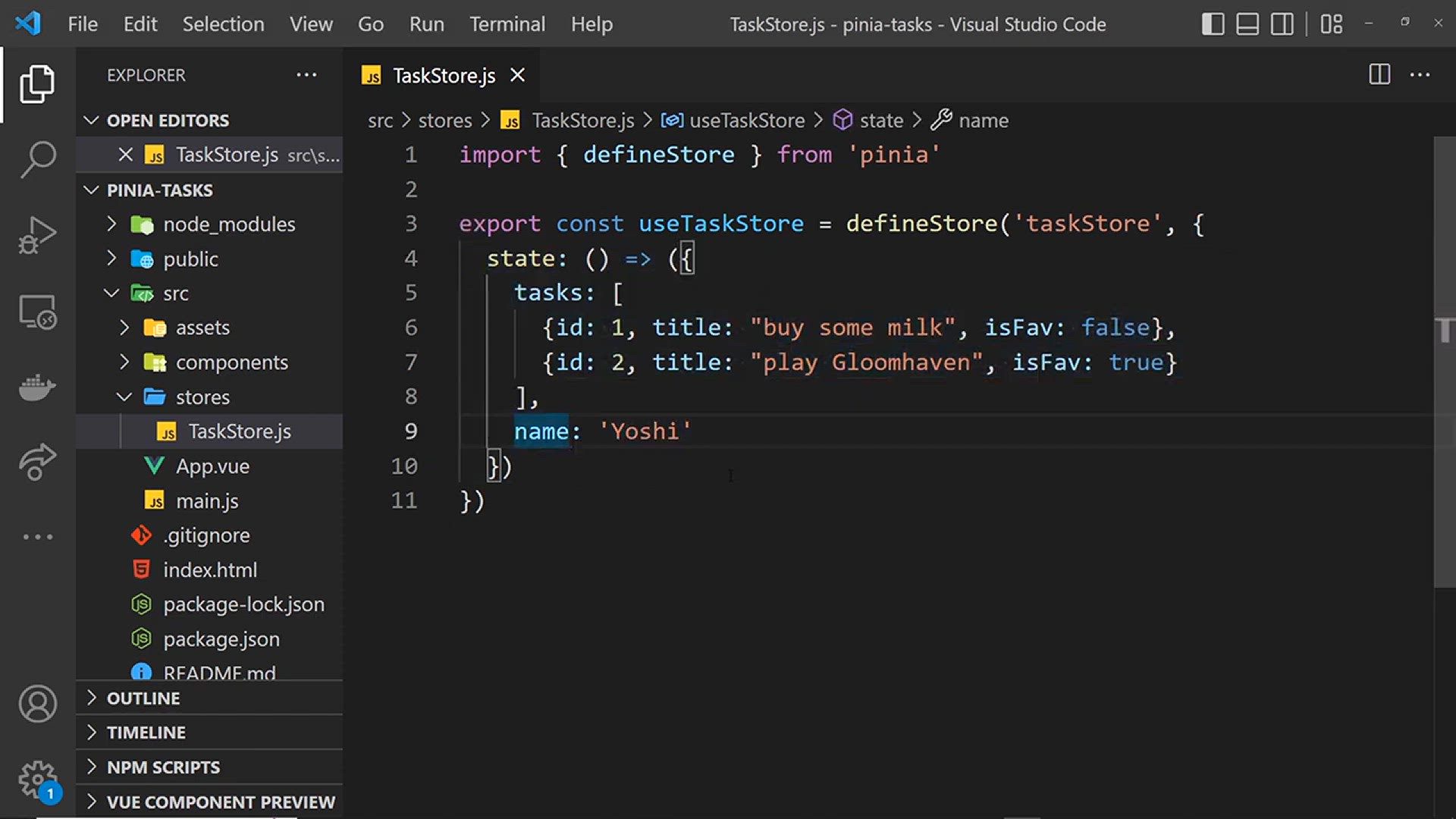Click the defineStore import on line 1
This screenshot has height=819, width=1456.
658,155
